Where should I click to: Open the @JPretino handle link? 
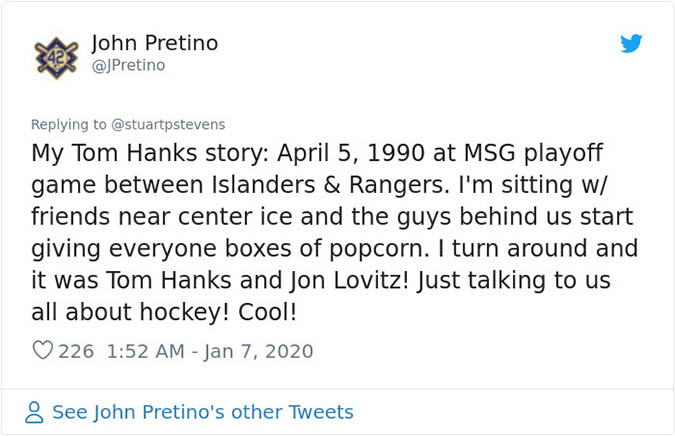128,66
